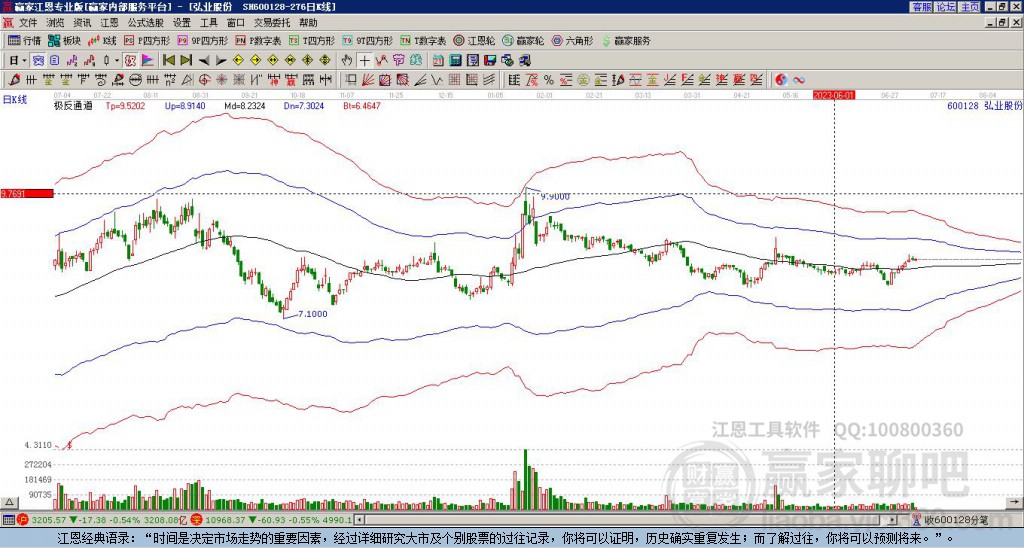The width and height of the screenshot is (1024, 548).
Task: Click the 9.9000 high price label
Action: point(555,196)
